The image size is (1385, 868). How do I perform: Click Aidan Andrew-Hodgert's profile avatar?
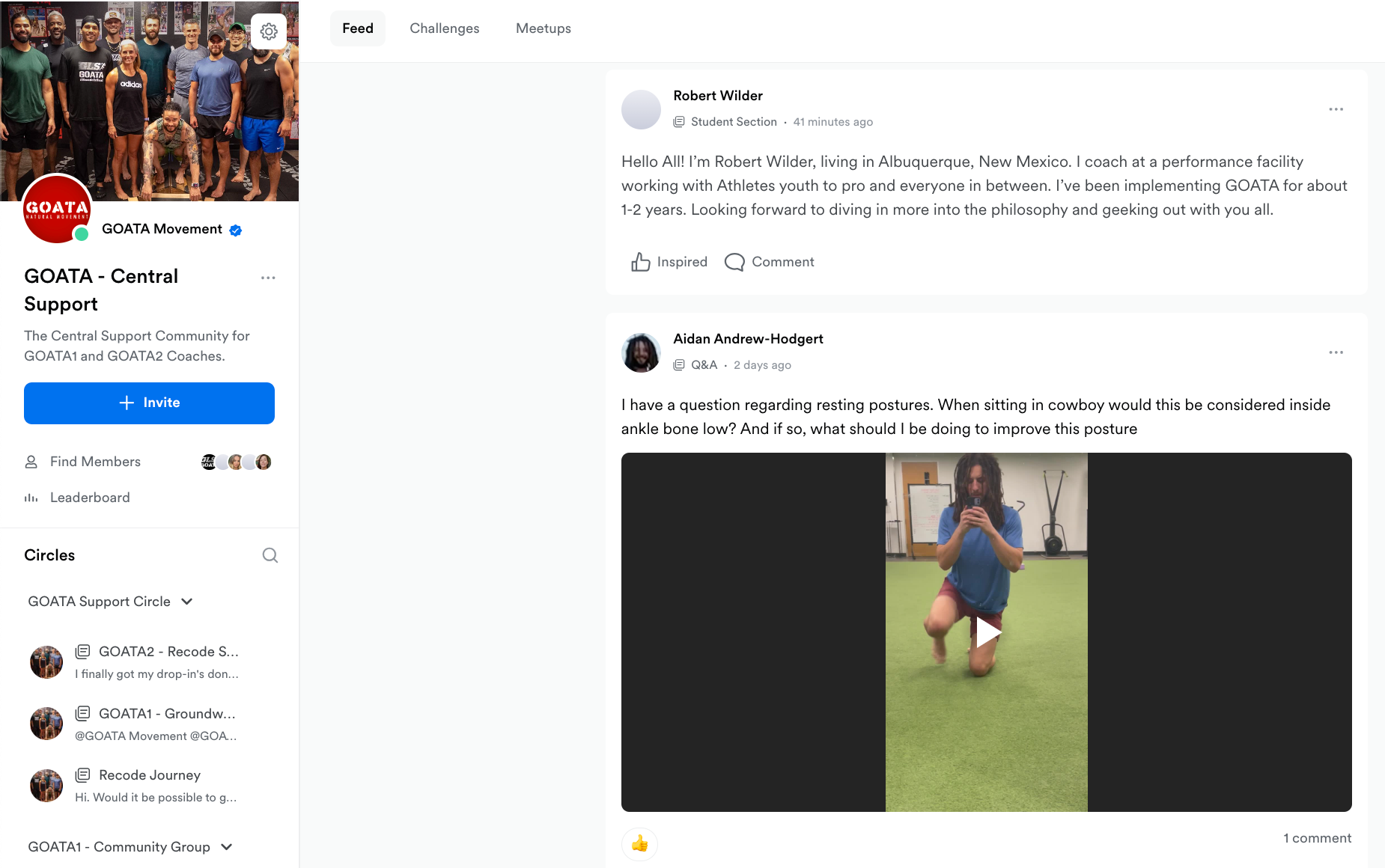(x=641, y=352)
